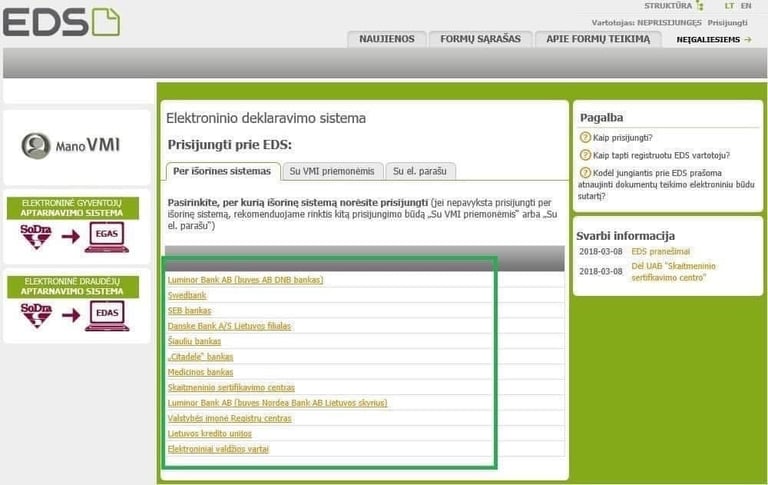Open the FORMŲ SĄRAŠAS tab
This screenshot has width=768, height=485.
pyautogui.click(x=480, y=39)
